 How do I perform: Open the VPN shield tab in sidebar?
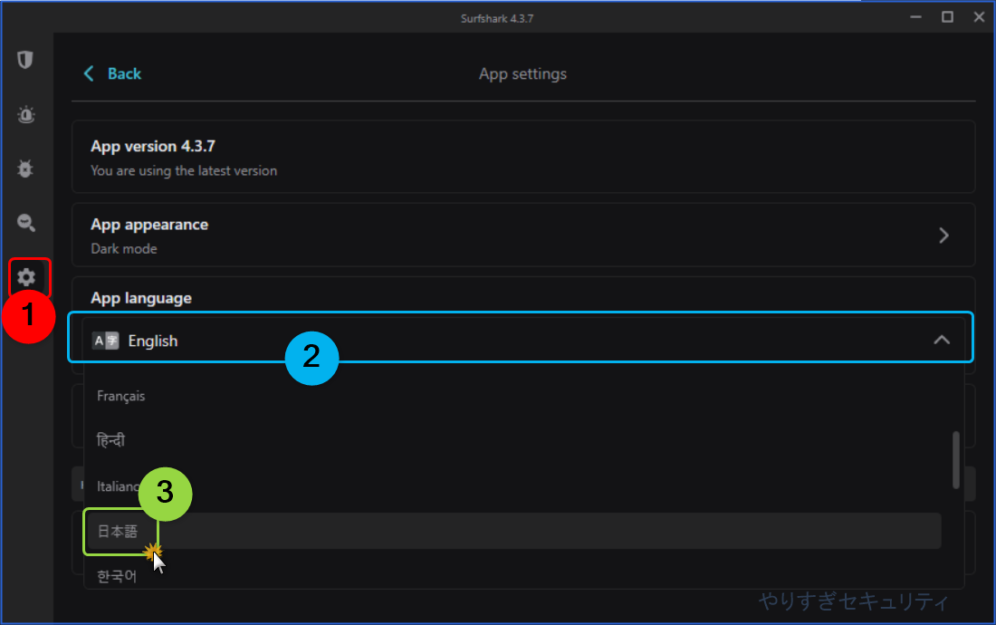click(x=25, y=60)
